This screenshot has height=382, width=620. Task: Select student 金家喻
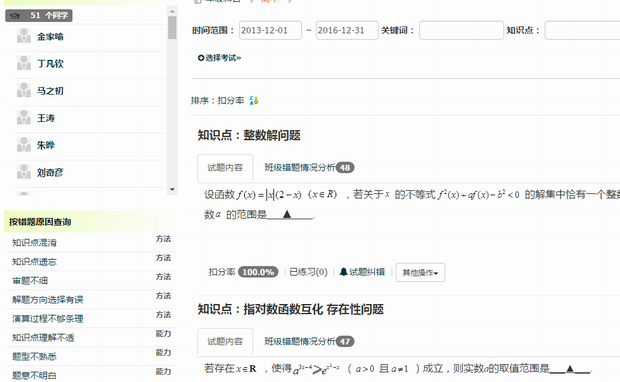(x=50, y=37)
